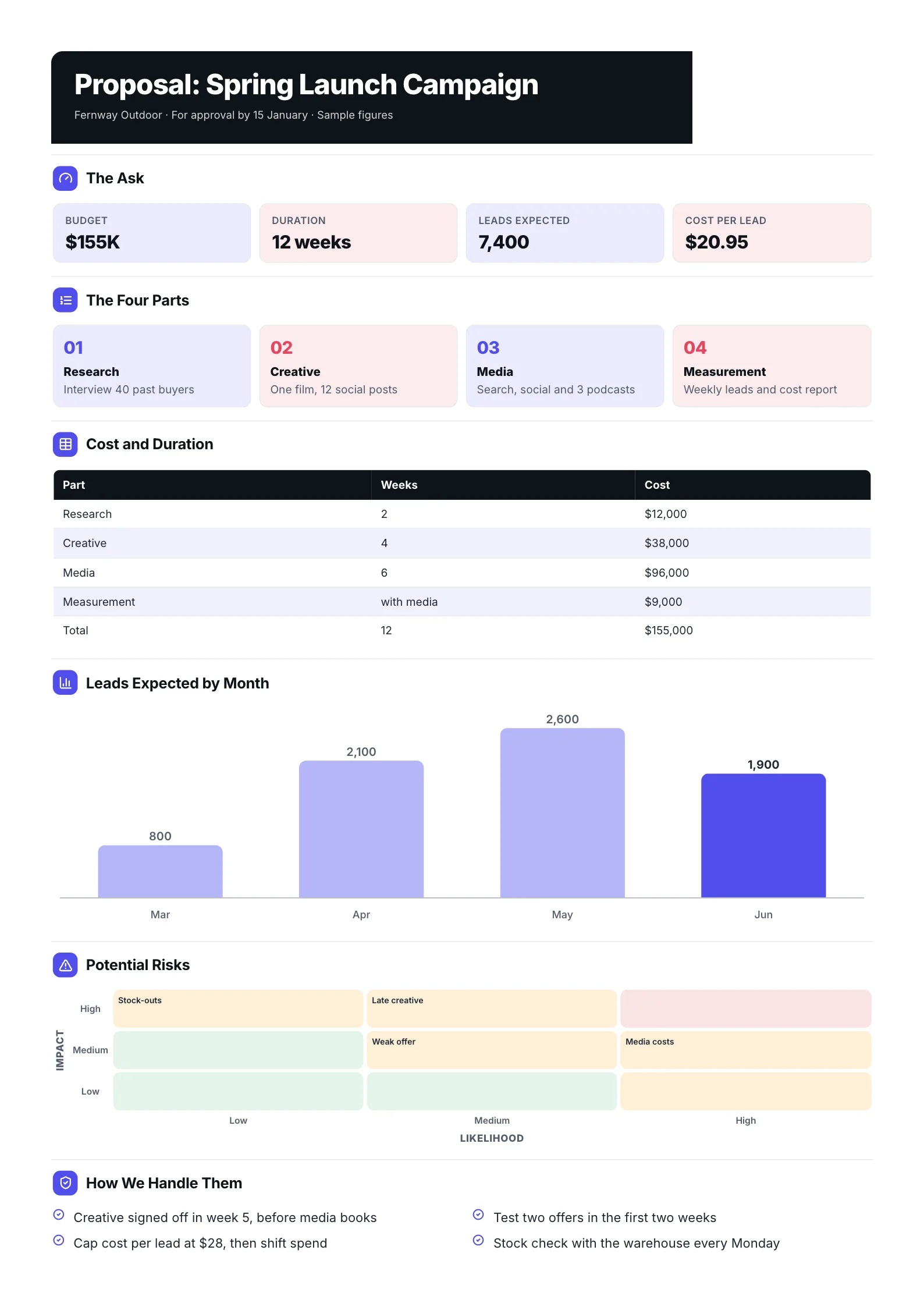Select the Weeks column header
Image resolution: width=924 pixels, height=1307 pixels.
[503, 485]
